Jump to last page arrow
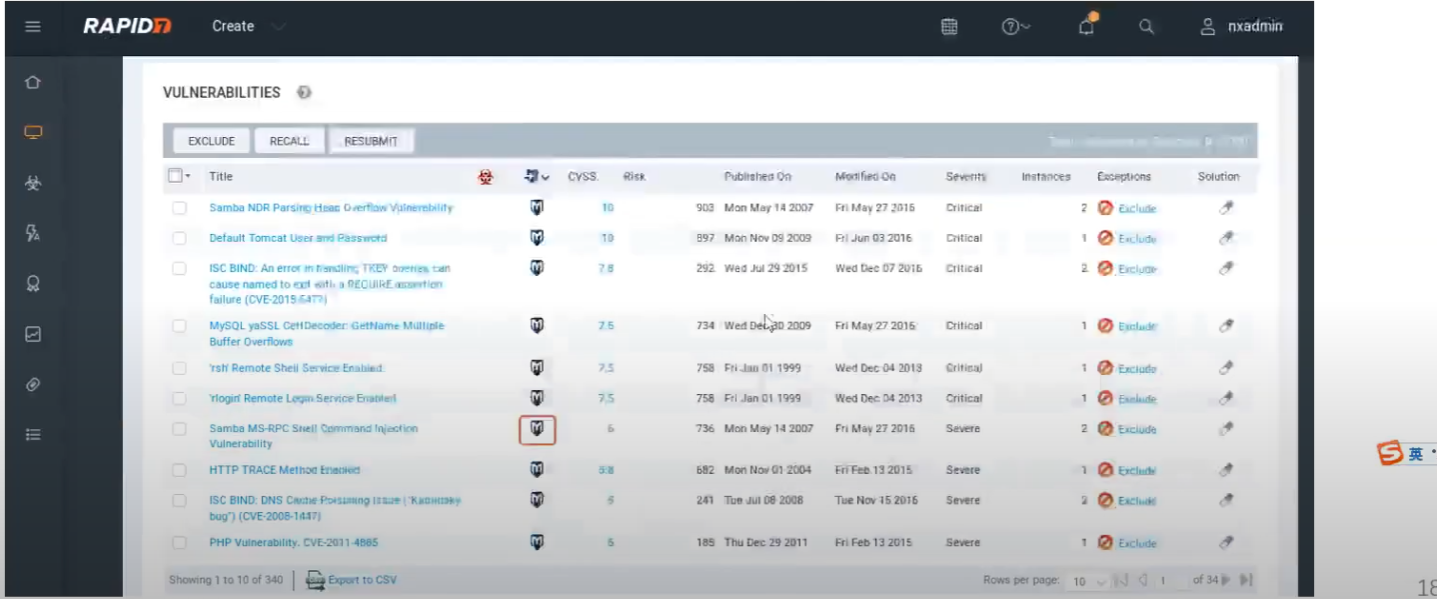1437x599 pixels. coord(1246,581)
